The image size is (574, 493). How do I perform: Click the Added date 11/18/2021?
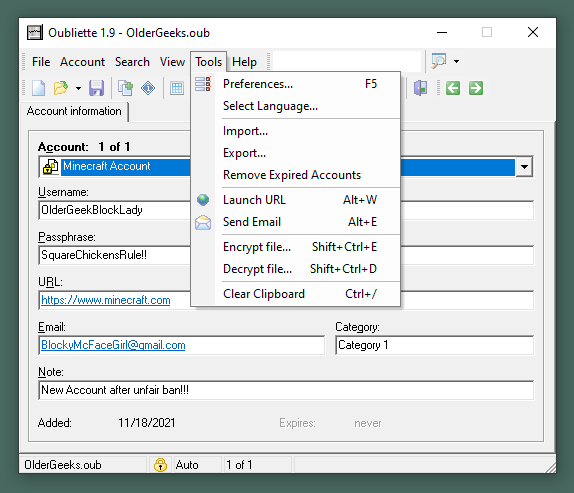point(146,423)
